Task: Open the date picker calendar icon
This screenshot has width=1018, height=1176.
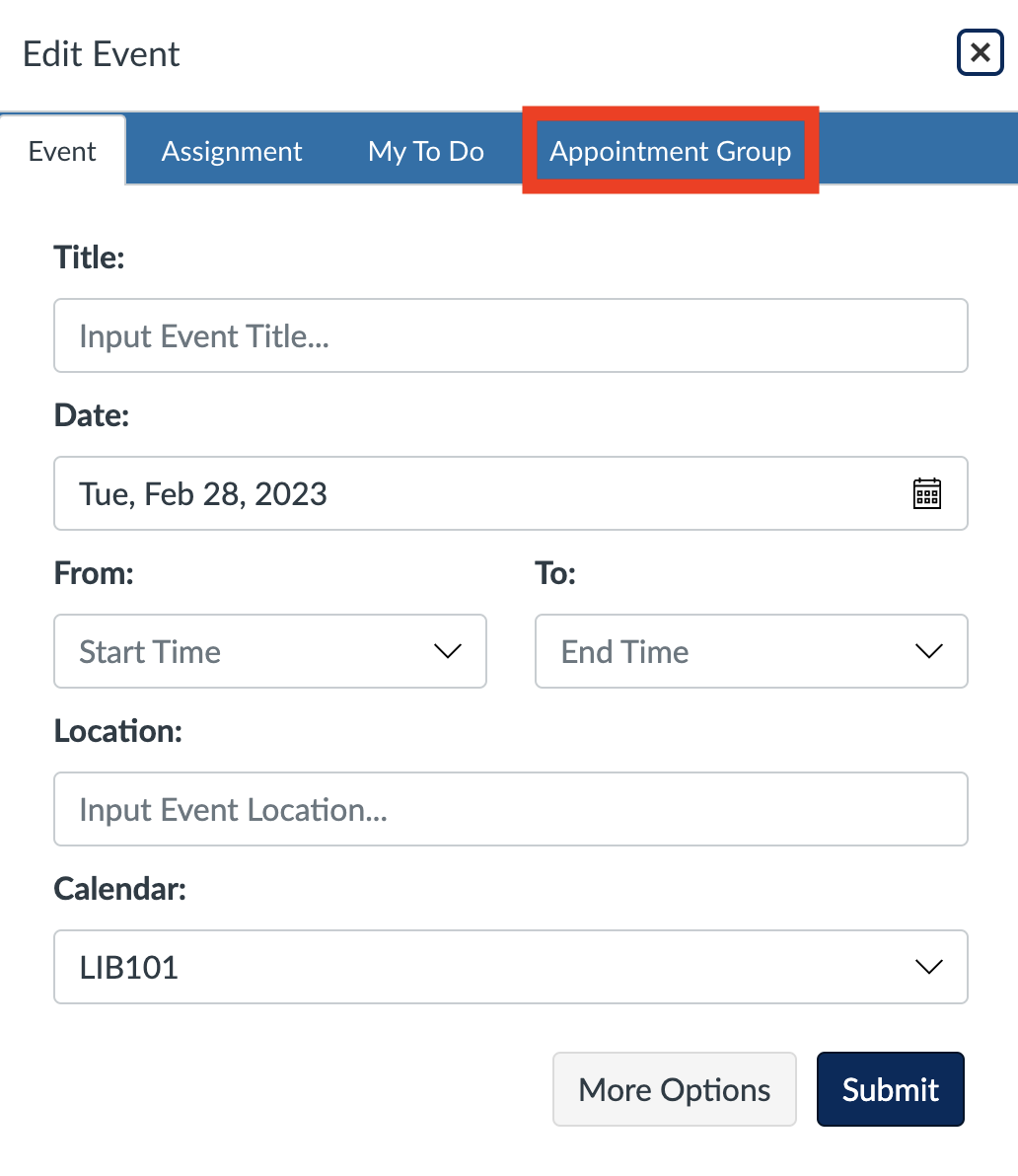Action: point(927,493)
